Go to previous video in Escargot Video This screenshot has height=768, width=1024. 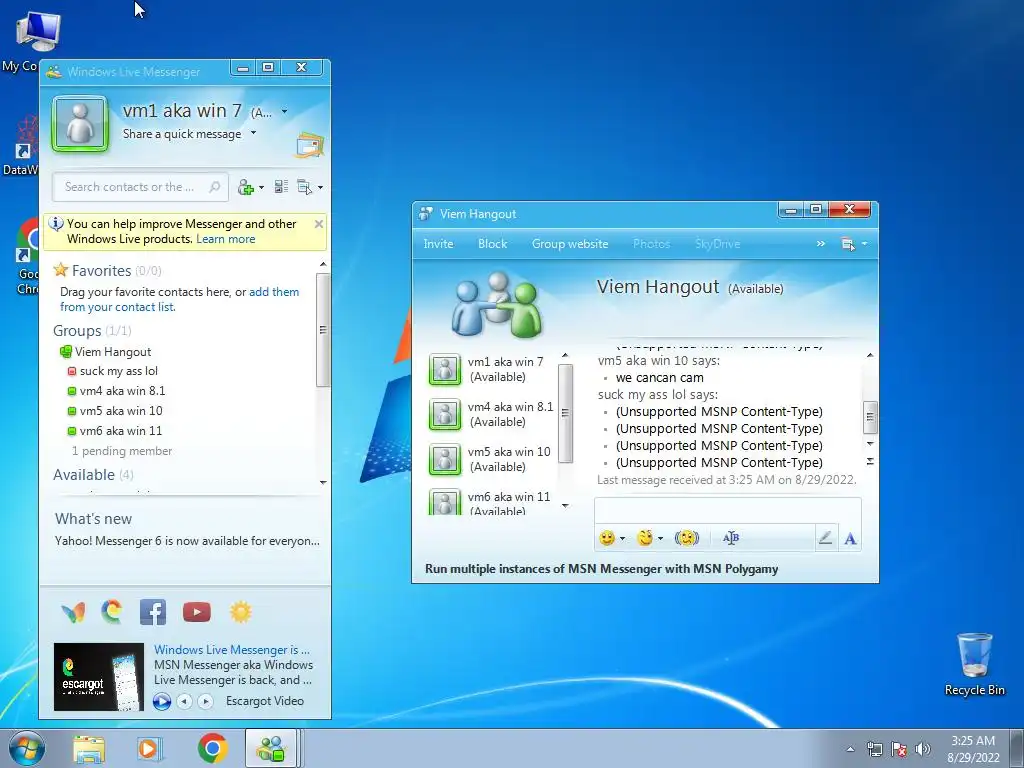pyautogui.click(x=185, y=701)
